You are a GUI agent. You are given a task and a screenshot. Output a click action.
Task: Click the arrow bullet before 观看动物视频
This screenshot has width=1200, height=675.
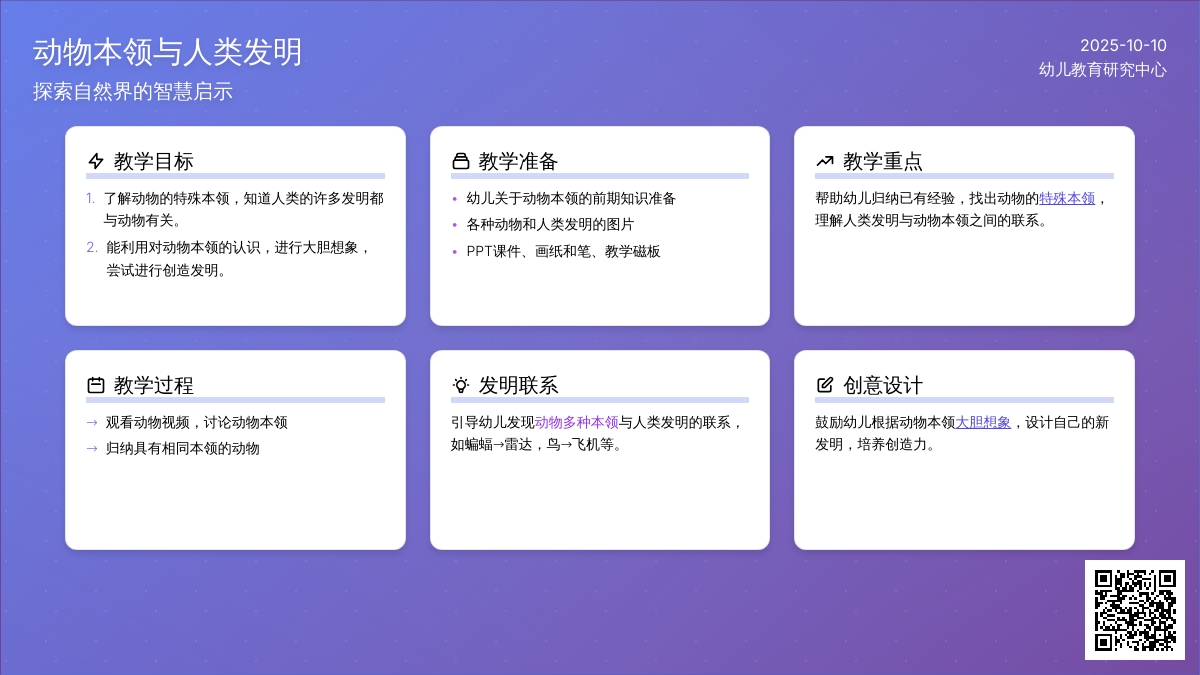coord(92,422)
